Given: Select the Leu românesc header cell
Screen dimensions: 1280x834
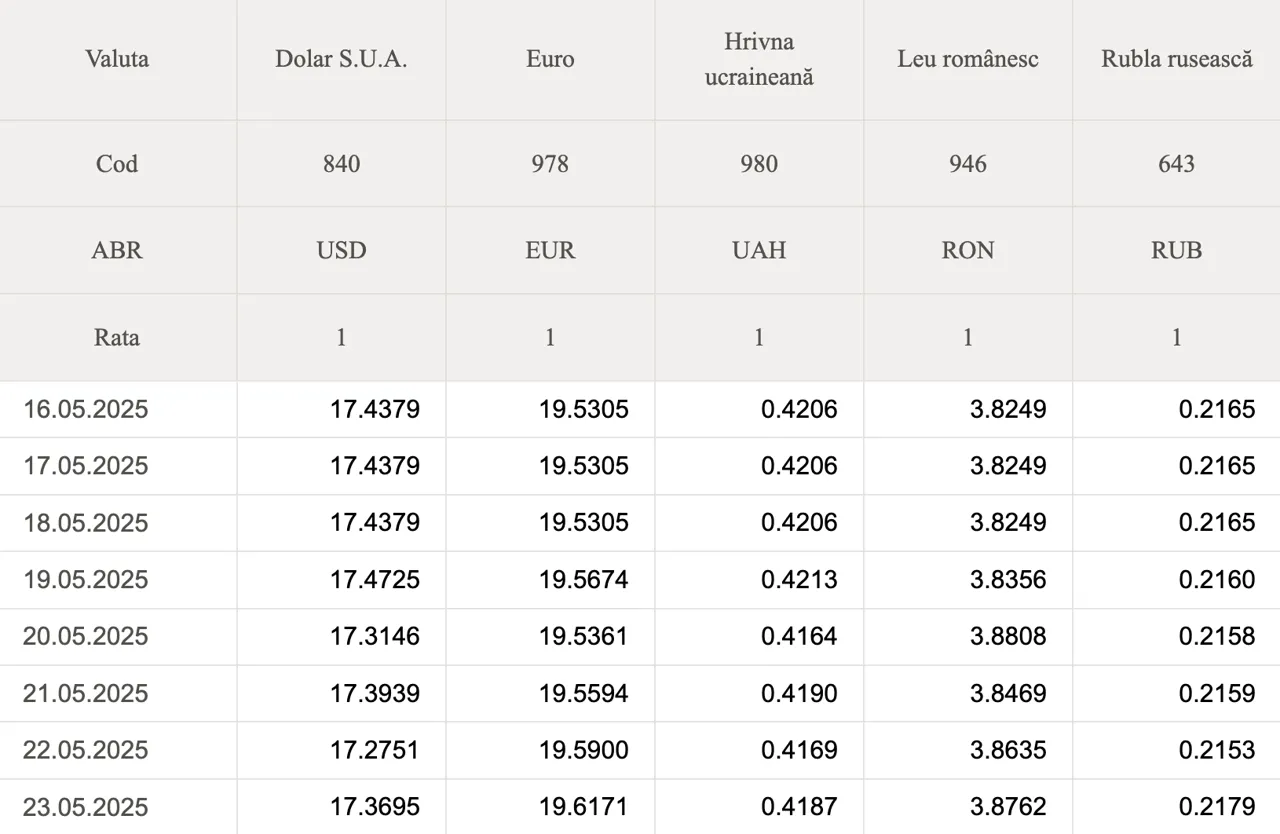Looking at the screenshot, I should coord(968,59).
